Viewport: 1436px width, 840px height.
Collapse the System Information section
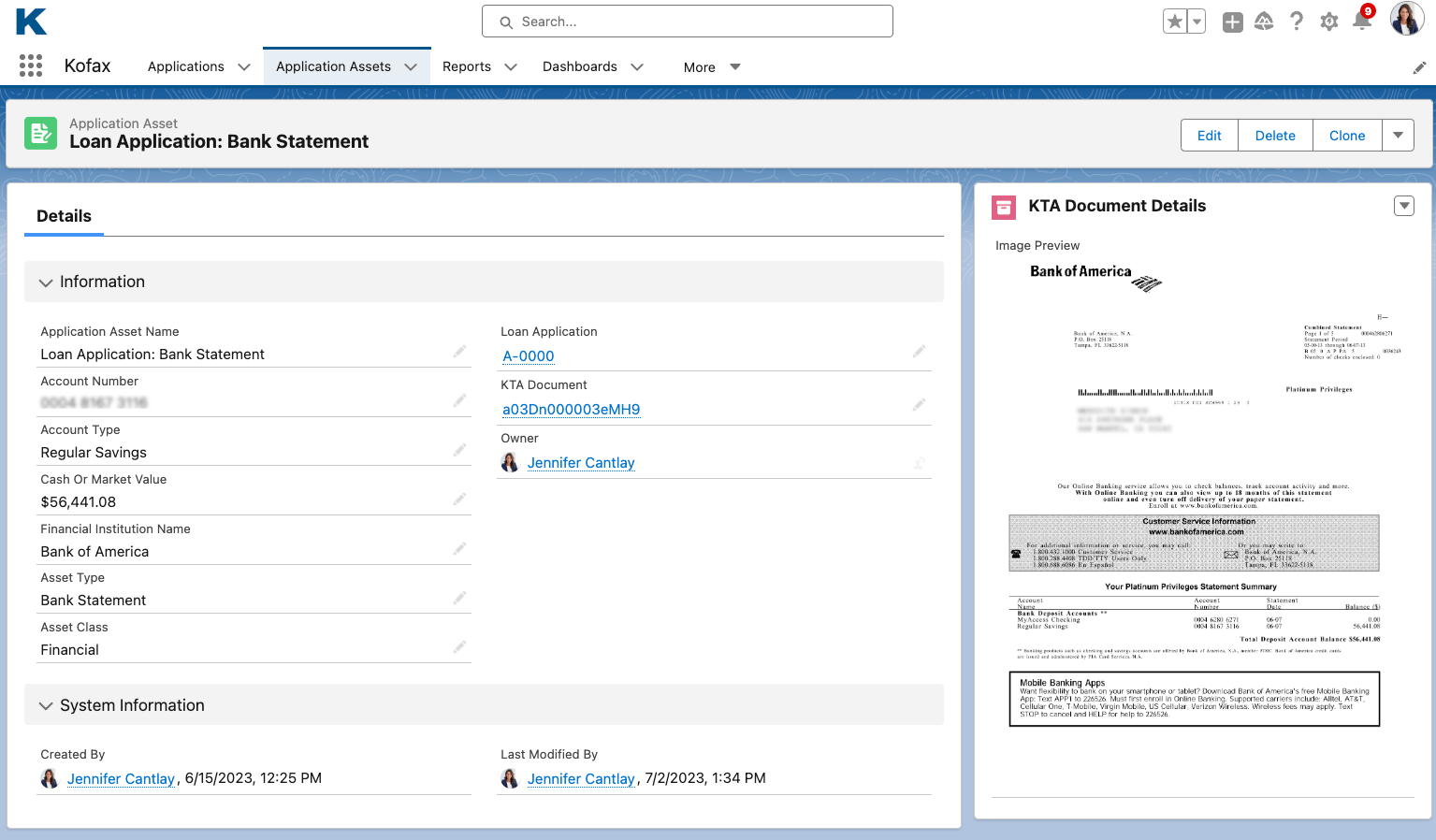pos(46,706)
